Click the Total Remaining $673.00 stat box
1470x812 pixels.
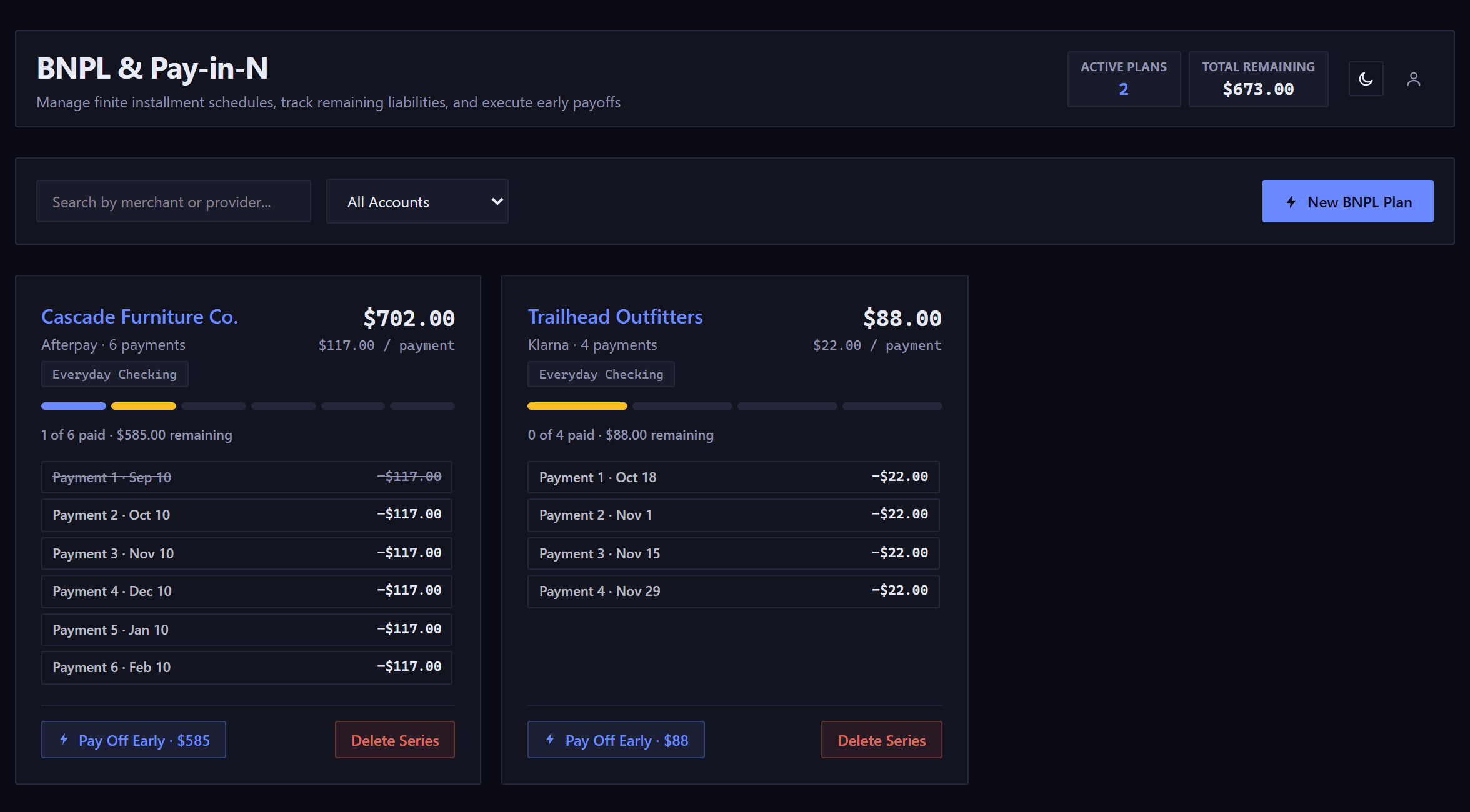point(1258,79)
